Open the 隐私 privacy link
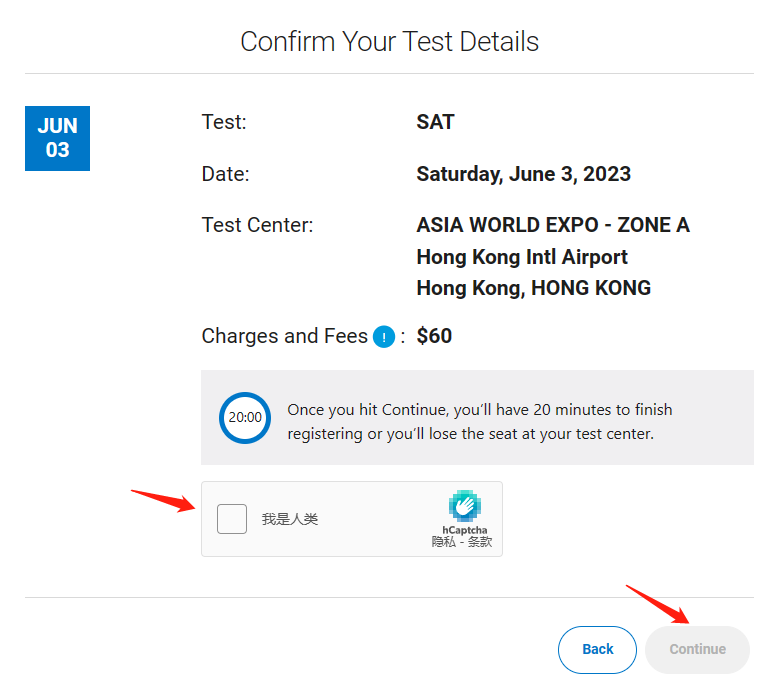Viewport: 781px width, 685px height. click(443, 542)
